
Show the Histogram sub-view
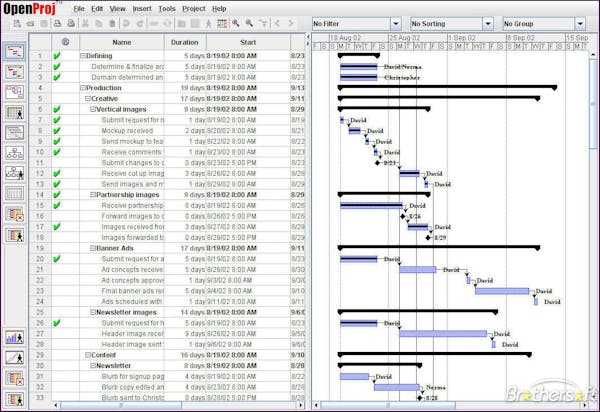tap(15, 338)
